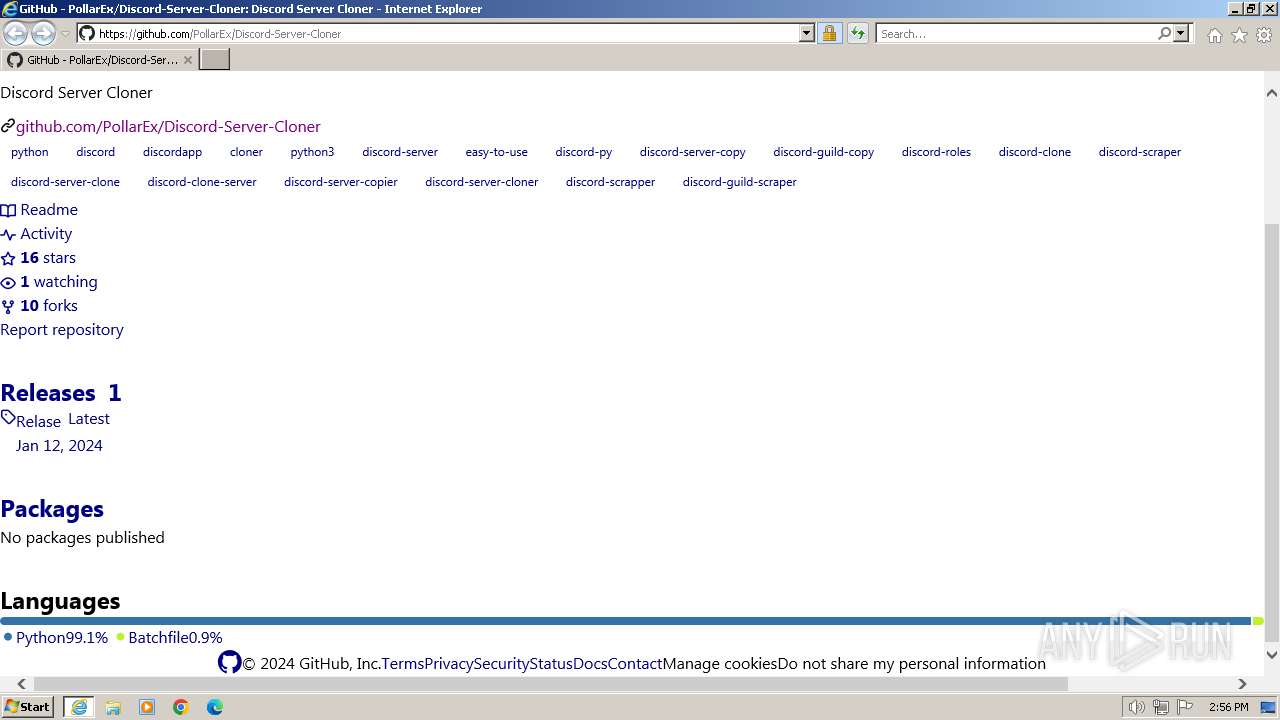
Task: Select the python3 topic tag
Action: pyautogui.click(x=312, y=152)
